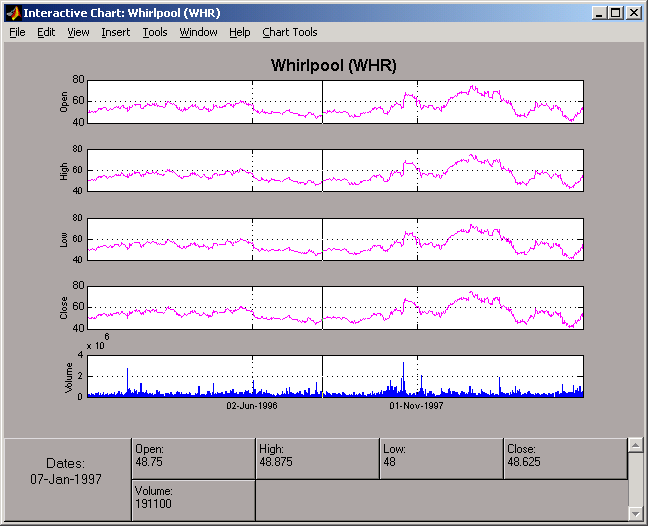648x526 pixels.
Task: Click the Low y-axis label
Action: click(x=64, y=240)
